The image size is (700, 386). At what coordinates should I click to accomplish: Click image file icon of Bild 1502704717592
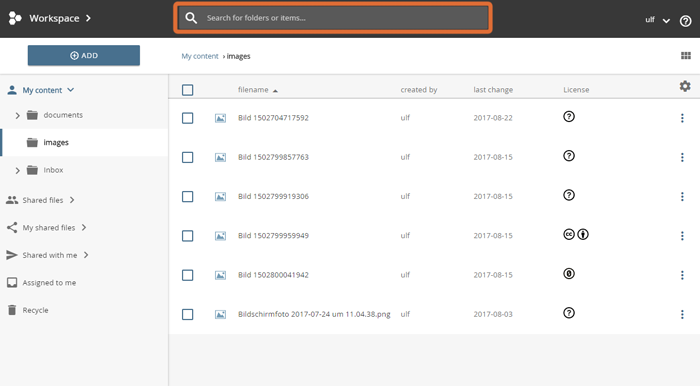[220, 118]
